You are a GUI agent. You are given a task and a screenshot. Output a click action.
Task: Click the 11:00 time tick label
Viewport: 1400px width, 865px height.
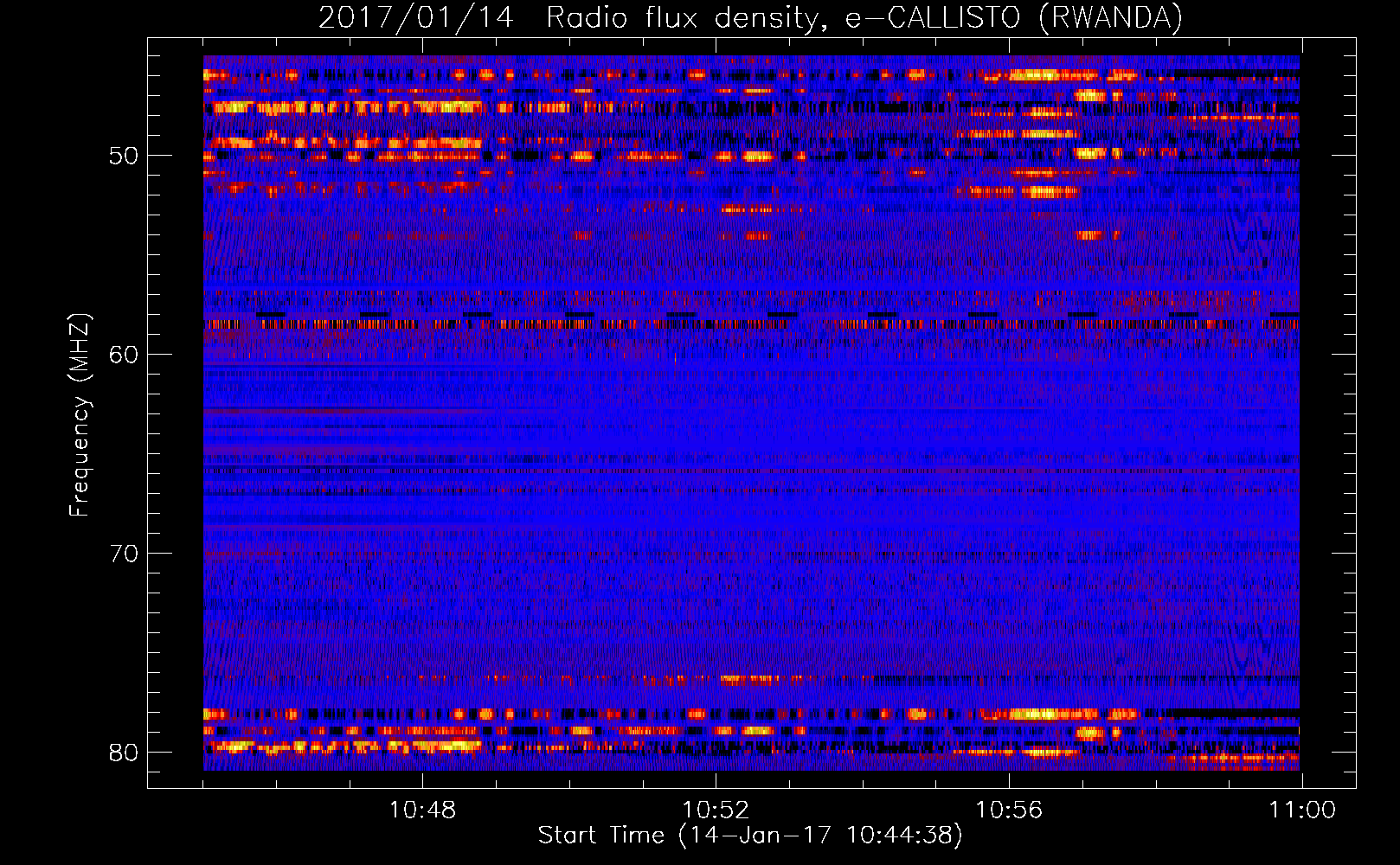click(1302, 811)
